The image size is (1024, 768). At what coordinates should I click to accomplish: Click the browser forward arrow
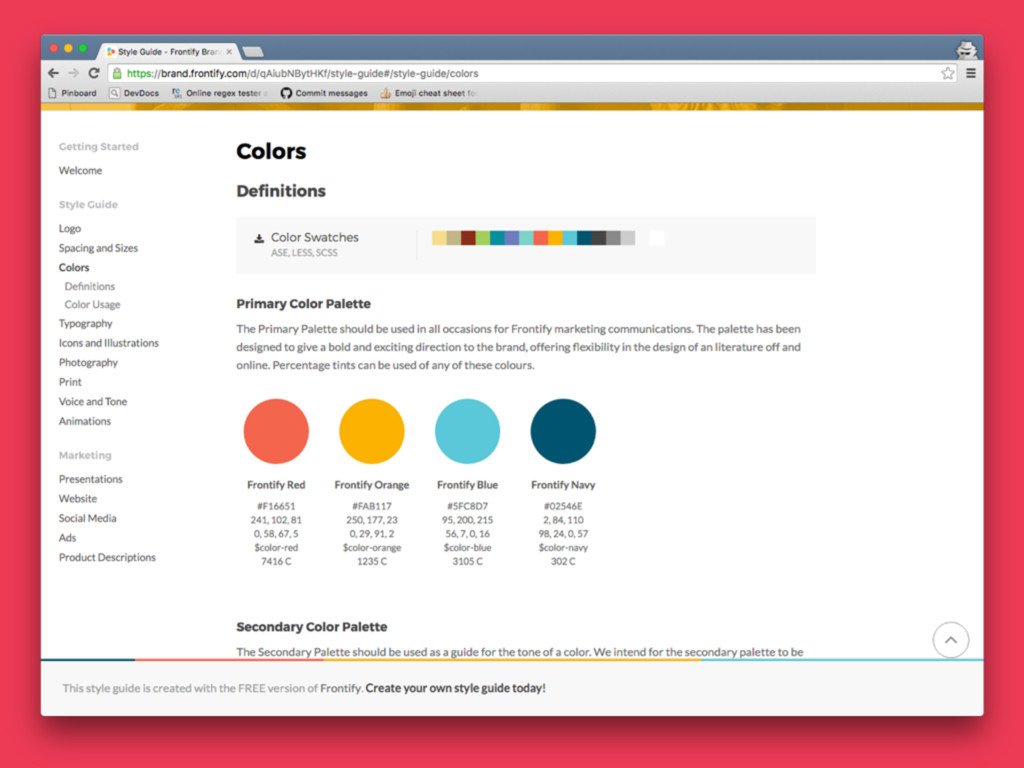(x=74, y=73)
